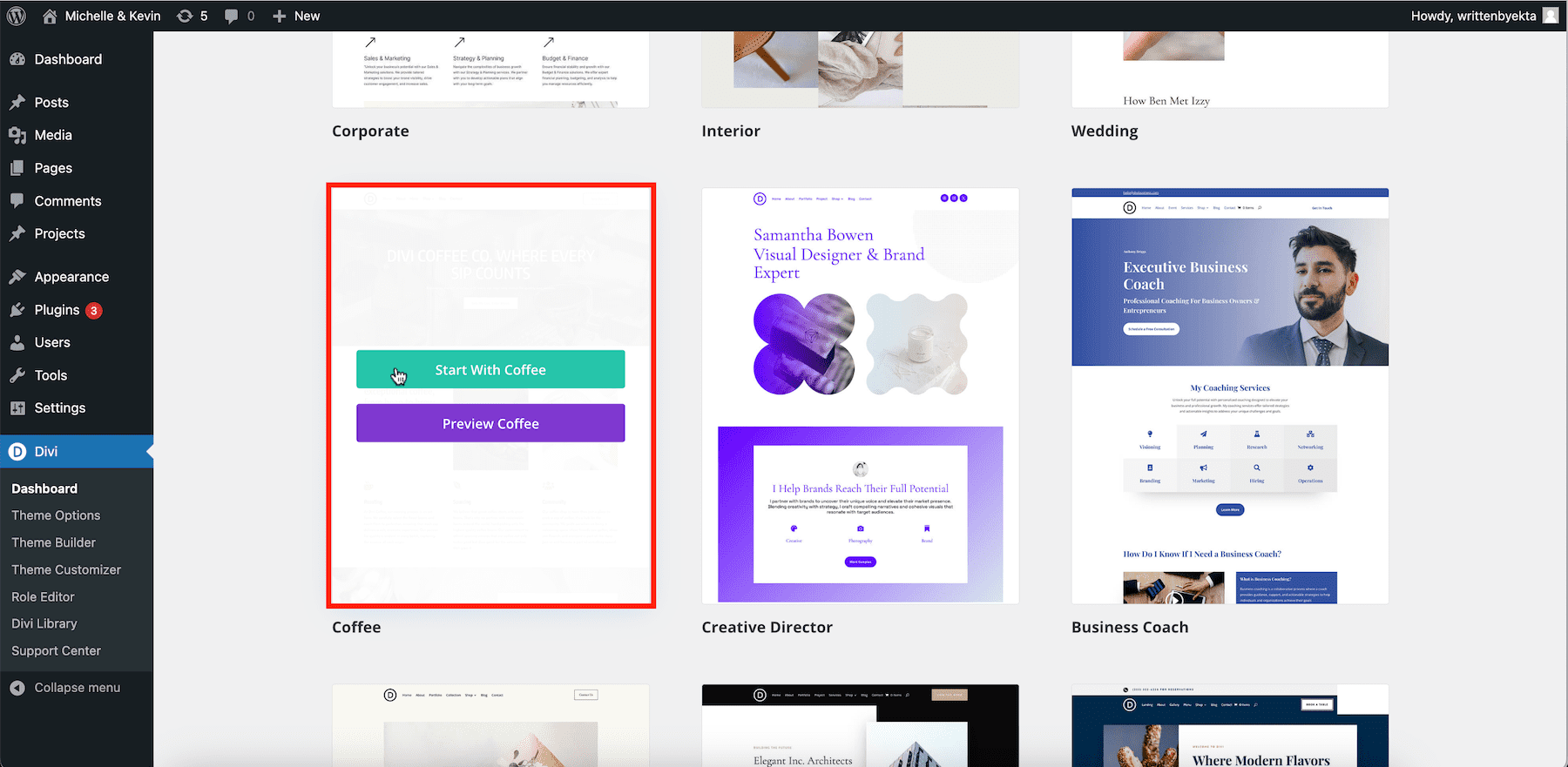Click the Projects pin icon
Viewport: 1568px width, 767px height.
click(x=17, y=233)
